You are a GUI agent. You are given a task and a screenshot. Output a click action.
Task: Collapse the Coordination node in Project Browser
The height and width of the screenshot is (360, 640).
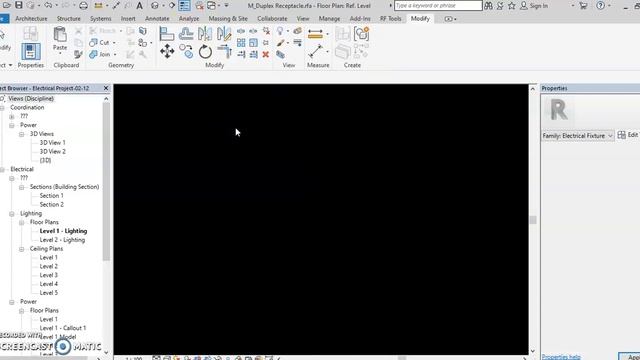coord(2,108)
